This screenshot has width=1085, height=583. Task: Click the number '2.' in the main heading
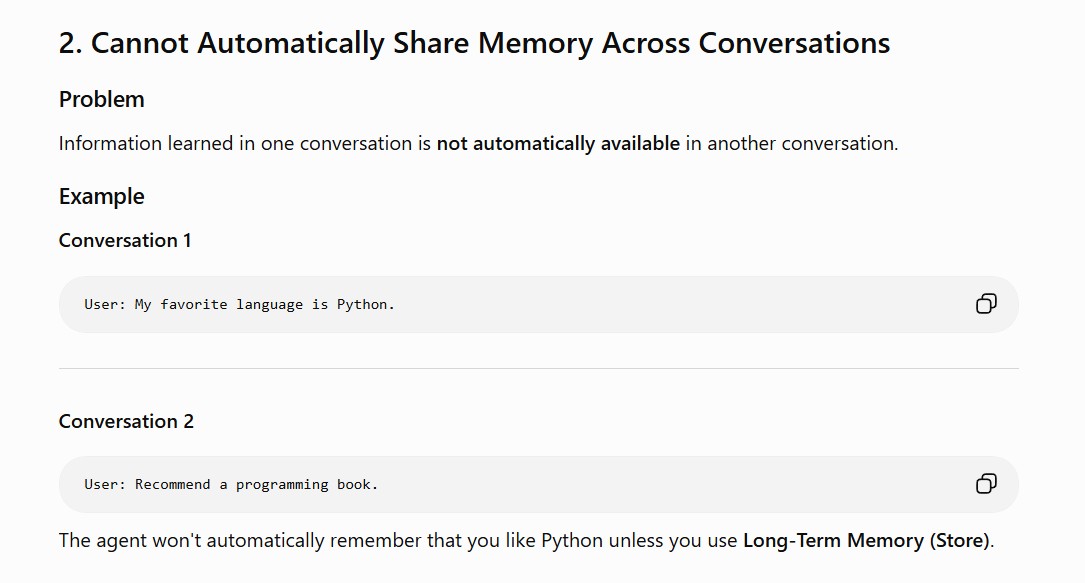[x=71, y=43]
